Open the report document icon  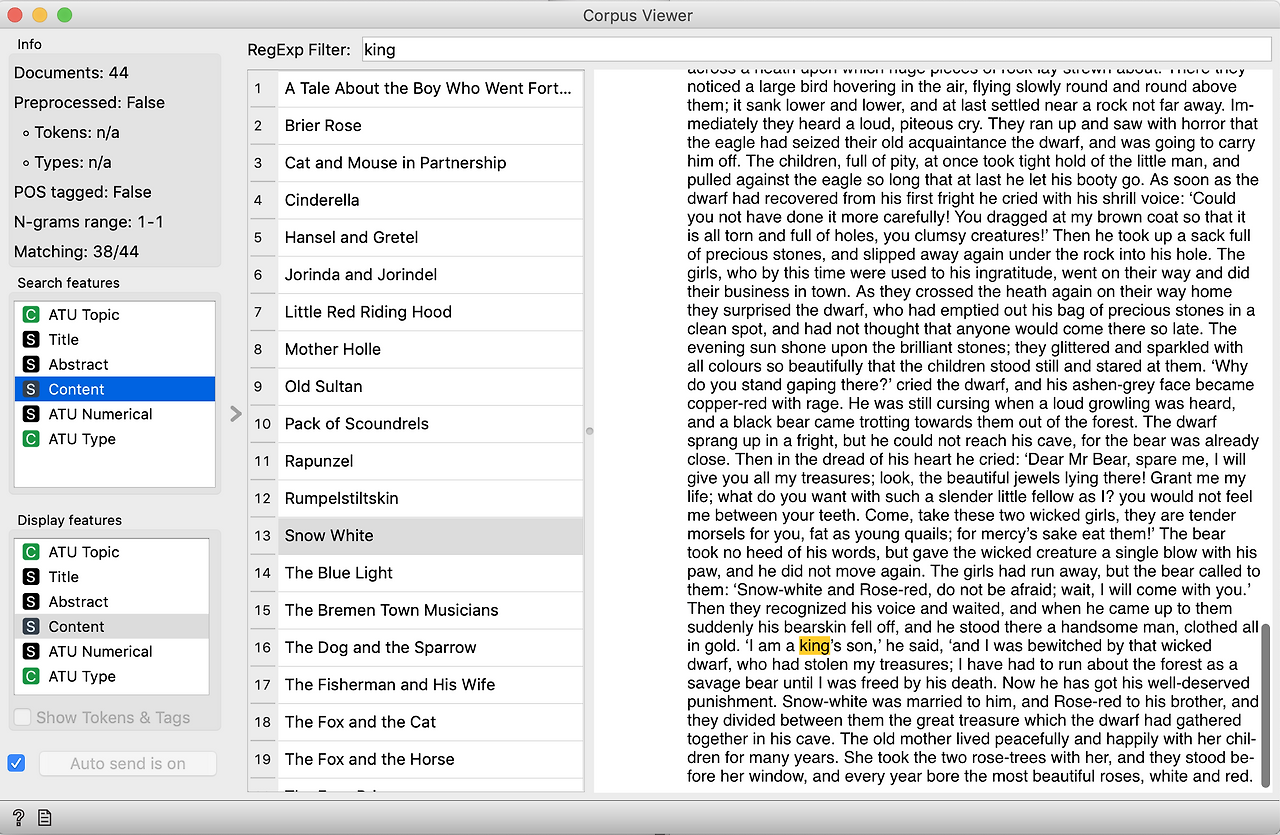(x=44, y=817)
